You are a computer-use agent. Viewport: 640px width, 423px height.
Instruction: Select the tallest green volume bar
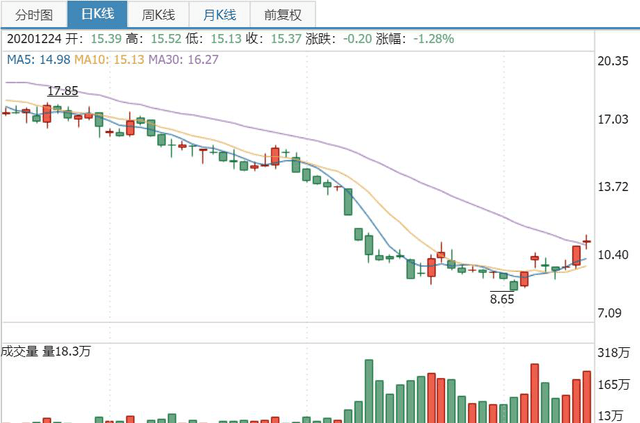pos(369,391)
